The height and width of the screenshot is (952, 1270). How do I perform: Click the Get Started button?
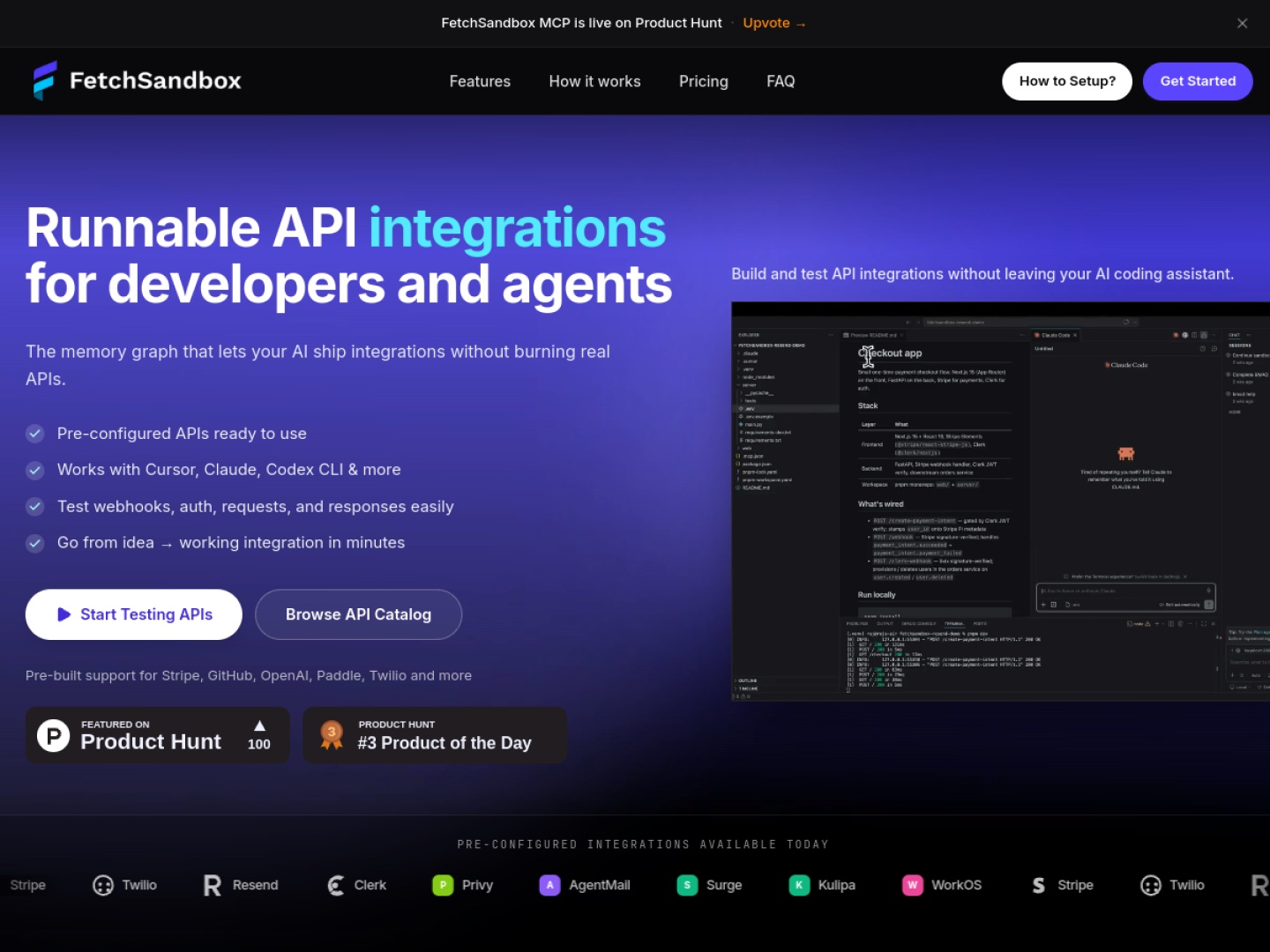(x=1198, y=81)
